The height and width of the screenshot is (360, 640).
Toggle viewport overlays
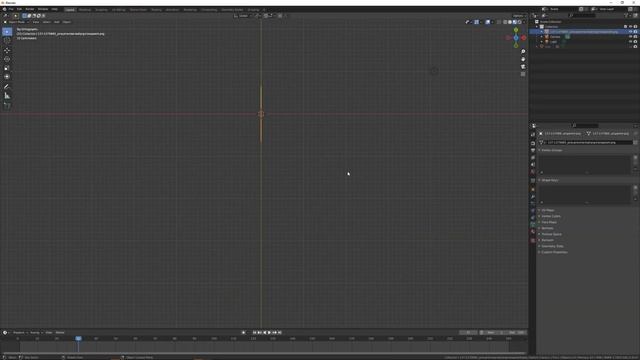point(488,22)
